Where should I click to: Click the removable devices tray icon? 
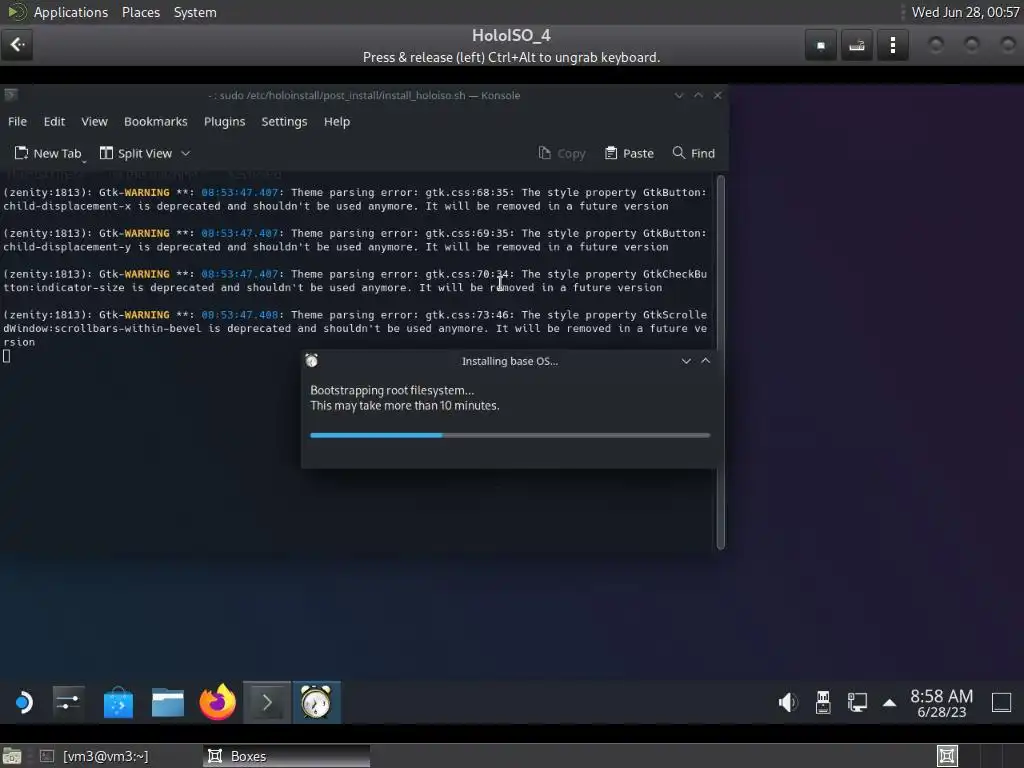point(823,703)
